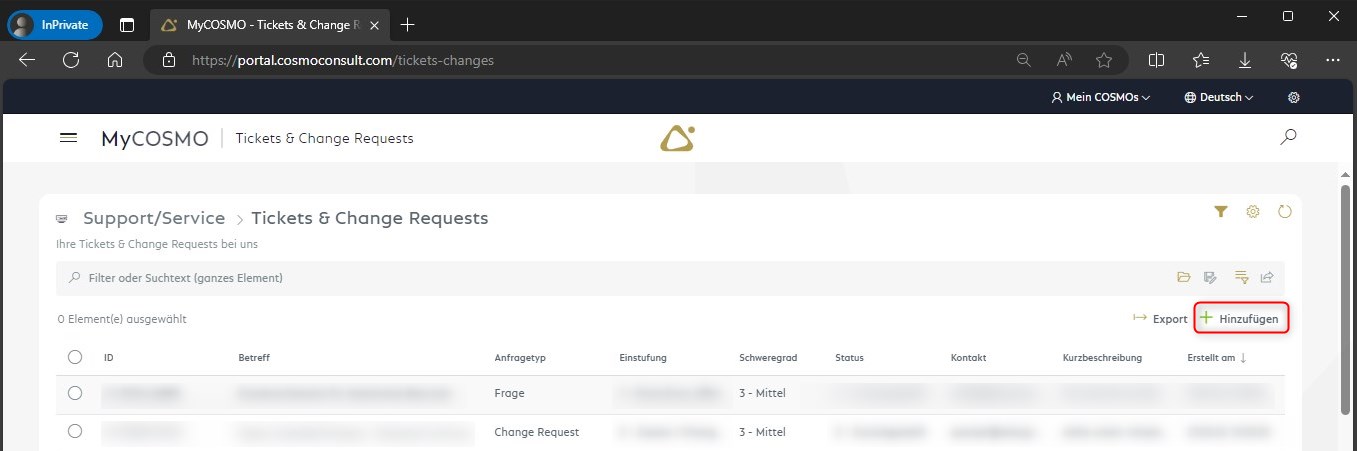
Task: Click the magnifier search icon in header
Action: click(x=1288, y=137)
